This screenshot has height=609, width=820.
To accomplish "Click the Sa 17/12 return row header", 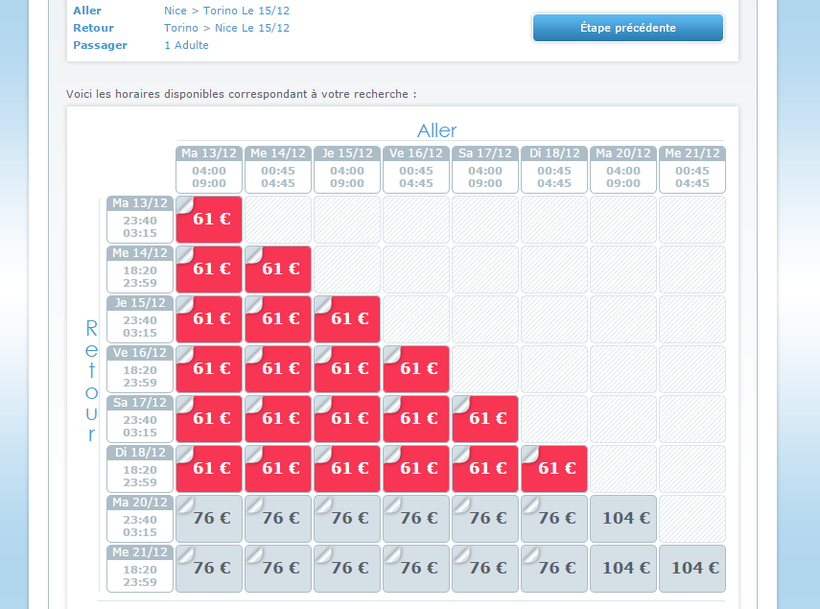I will [x=140, y=403].
